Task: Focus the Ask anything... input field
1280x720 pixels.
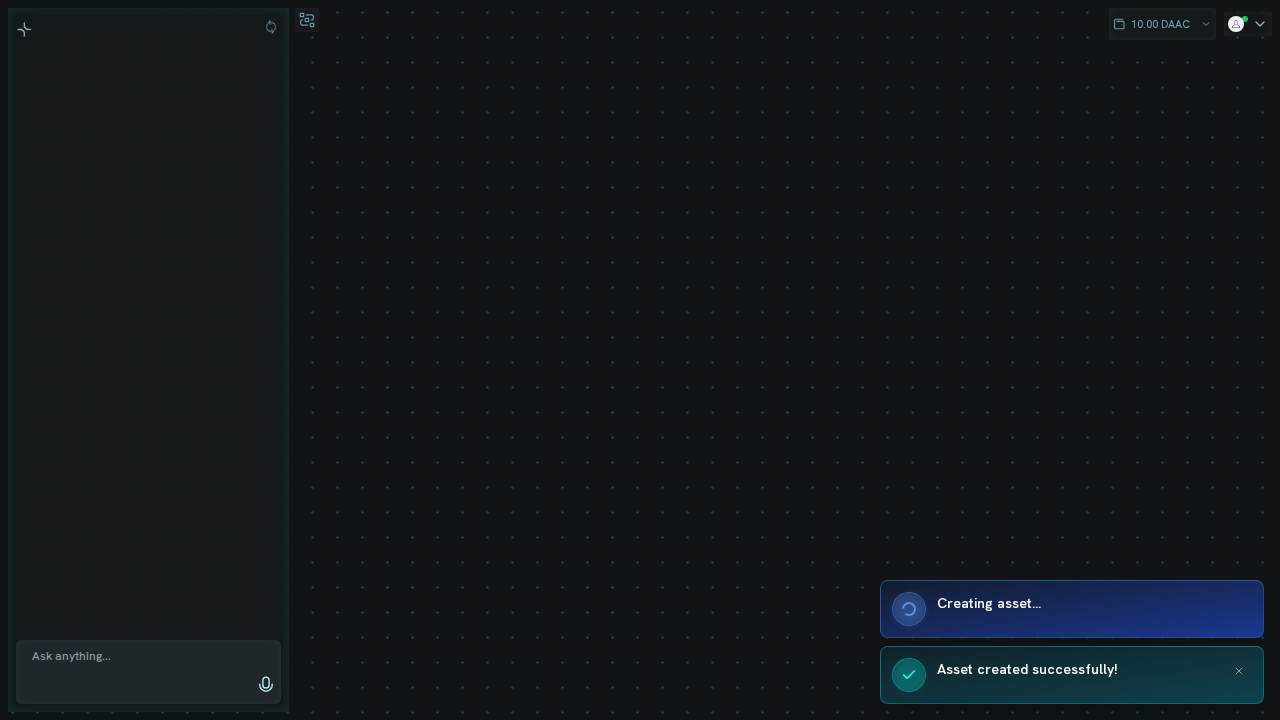Action: pos(148,672)
